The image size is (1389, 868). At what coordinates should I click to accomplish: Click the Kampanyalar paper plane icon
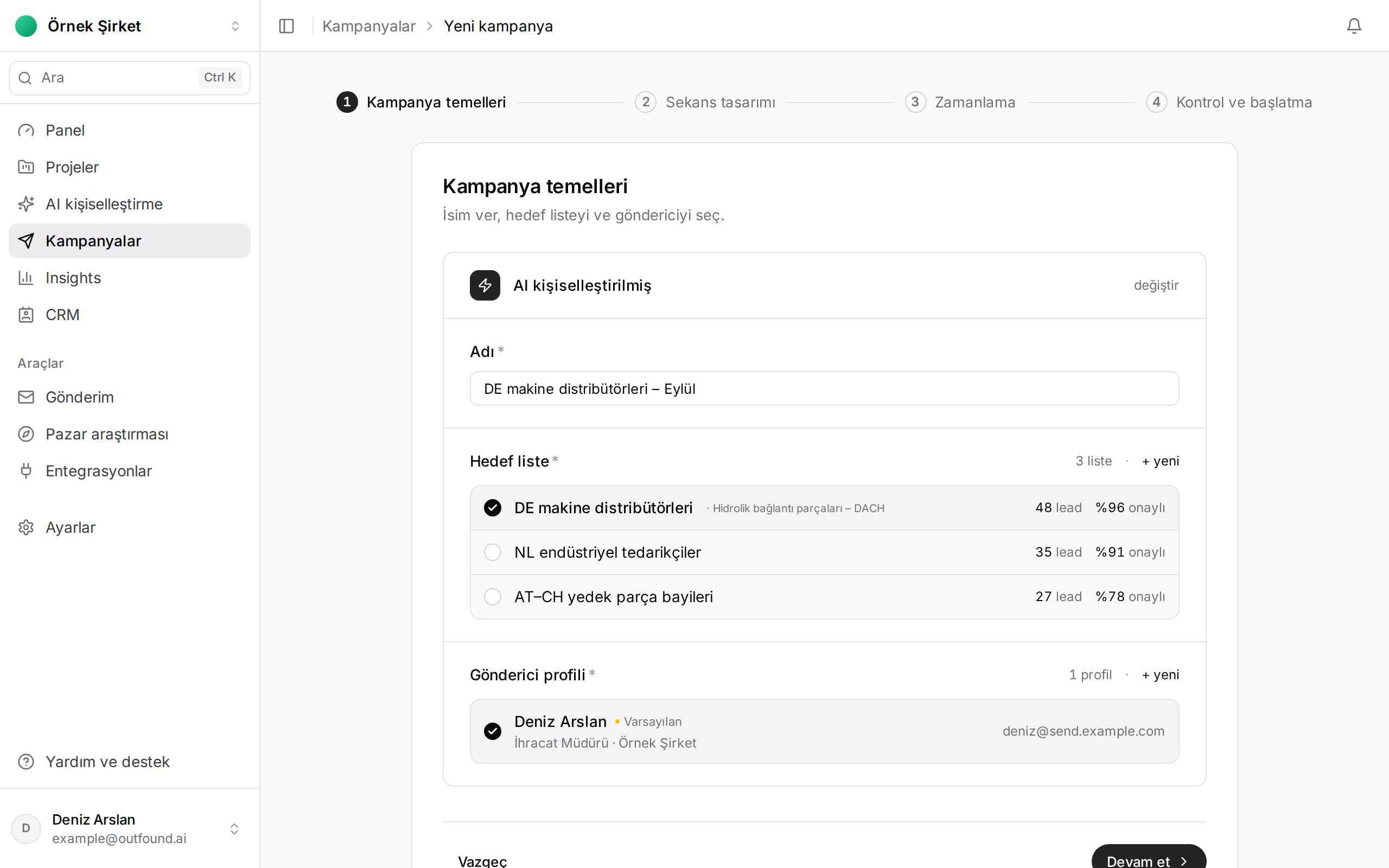(26, 240)
